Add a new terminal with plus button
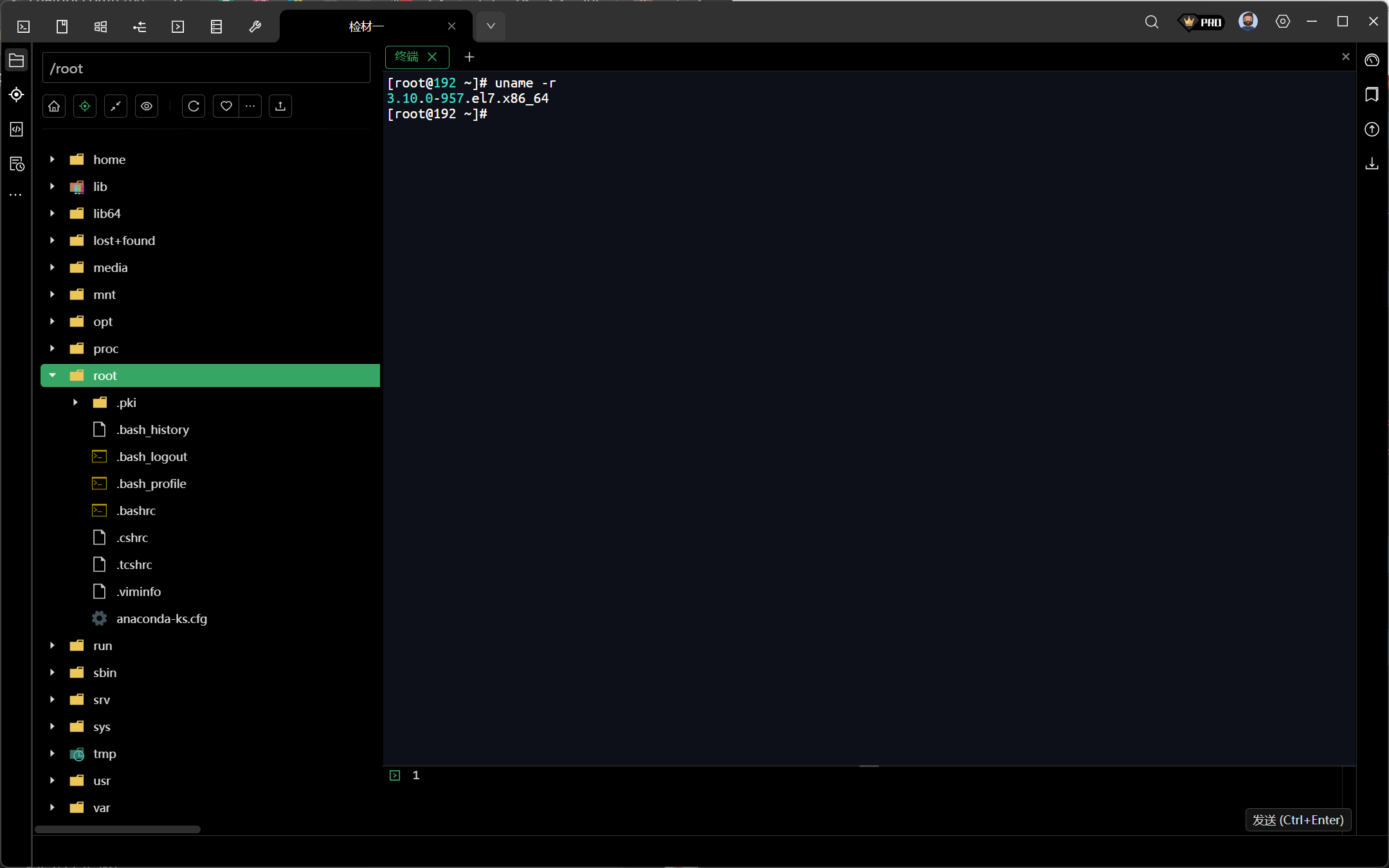1389x868 pixels. 469,57
